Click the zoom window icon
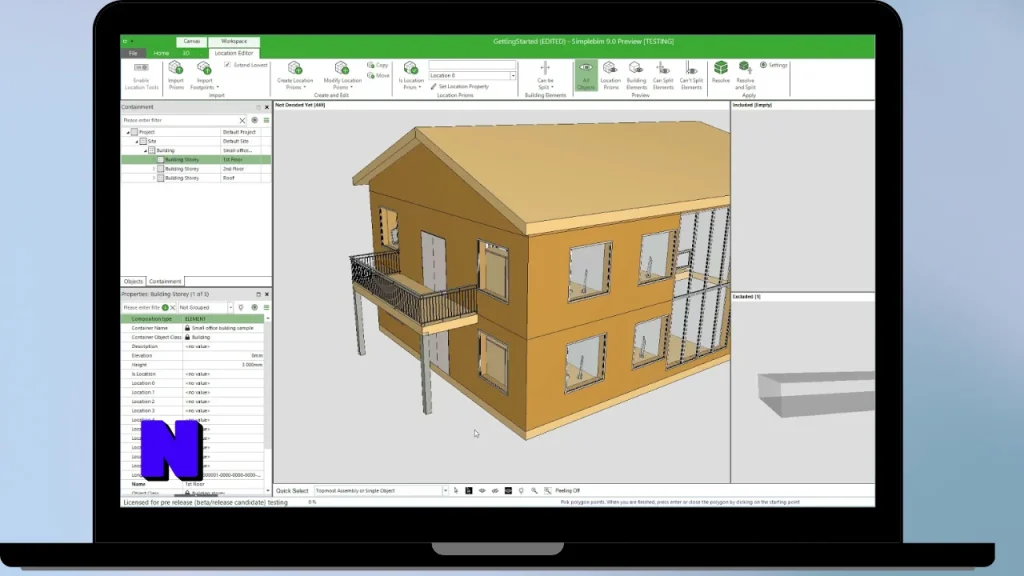This screenshot has width=1024, height=576. [547, 490]
